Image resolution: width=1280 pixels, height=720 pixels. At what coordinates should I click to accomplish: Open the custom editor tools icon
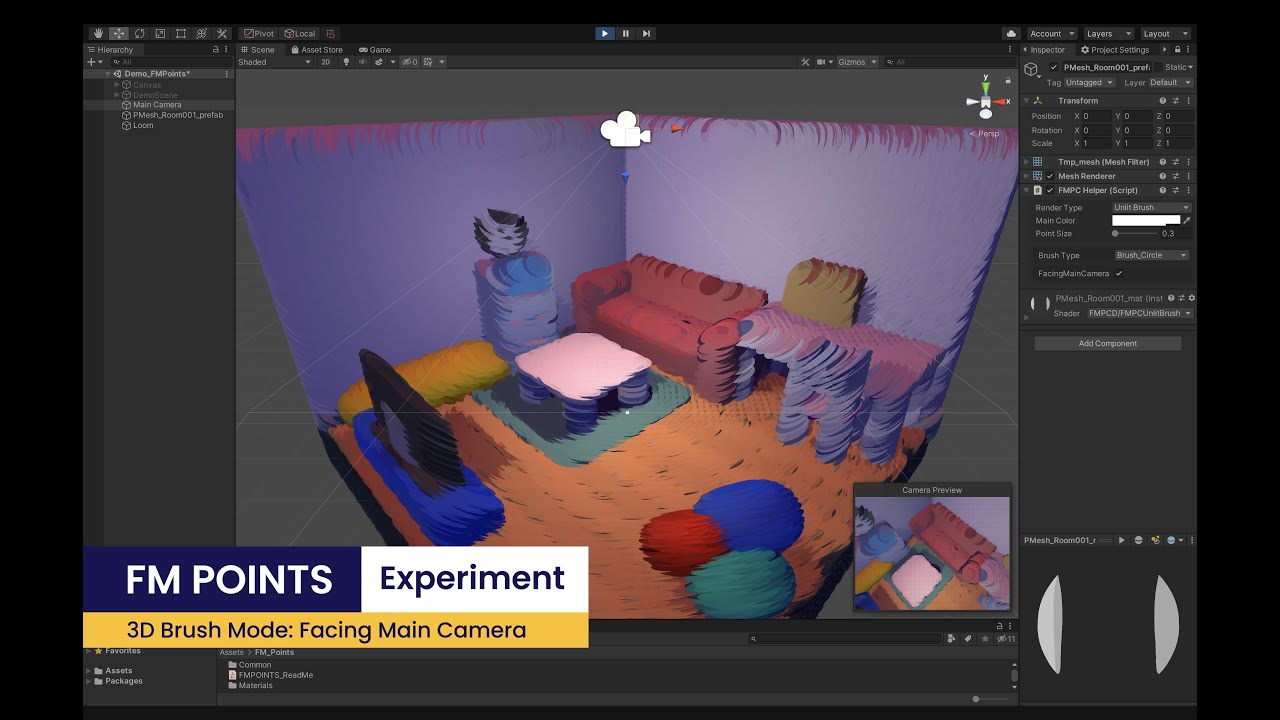222,33
